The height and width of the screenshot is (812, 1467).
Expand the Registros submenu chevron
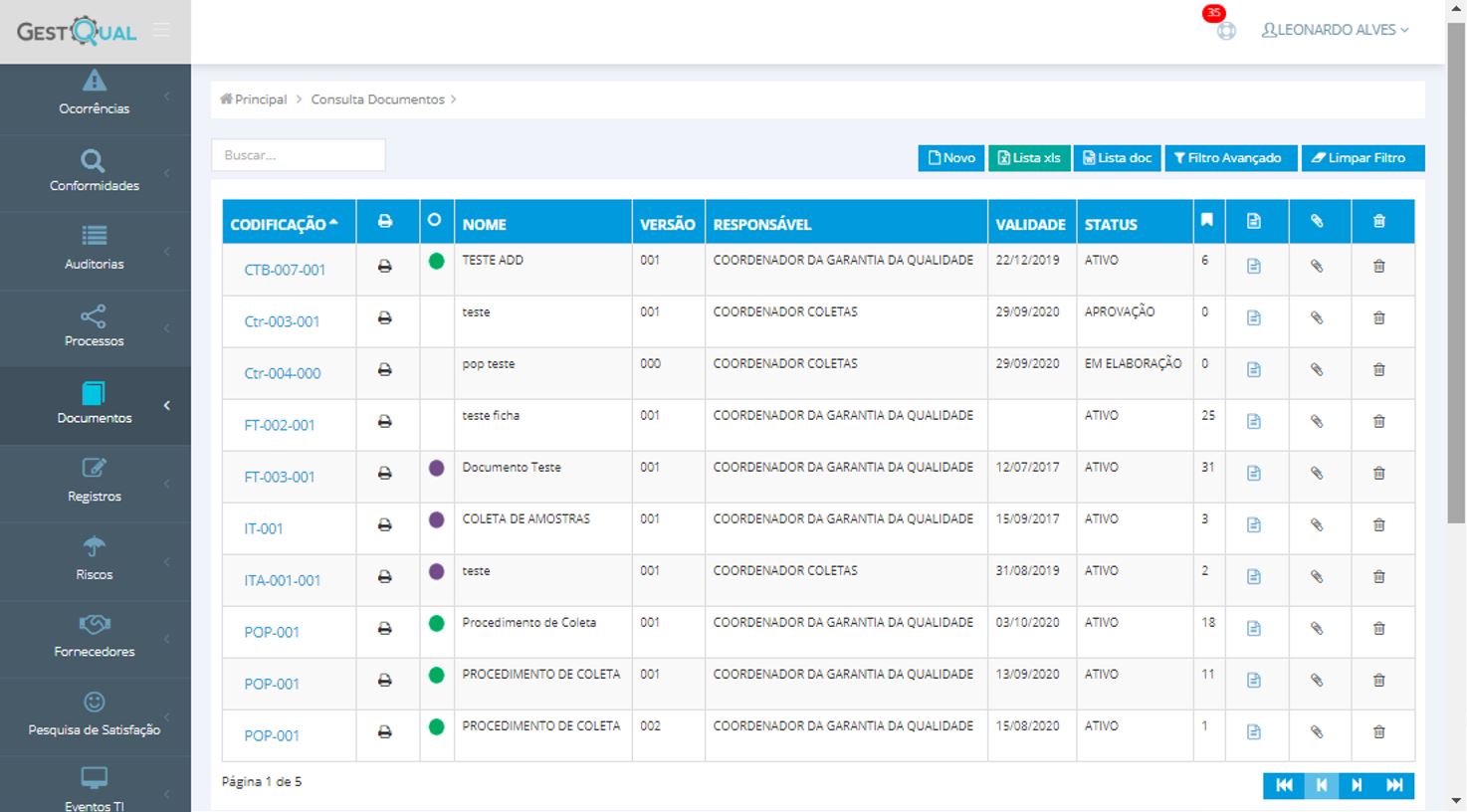(167, 484)
